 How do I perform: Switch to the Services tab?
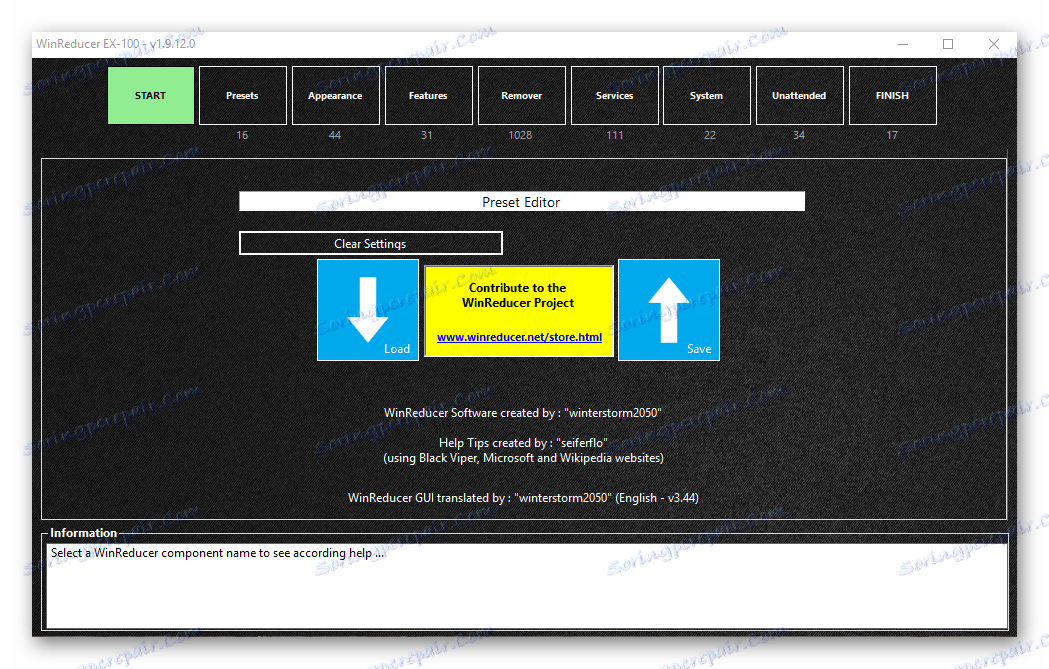click(x=614, y=95)
